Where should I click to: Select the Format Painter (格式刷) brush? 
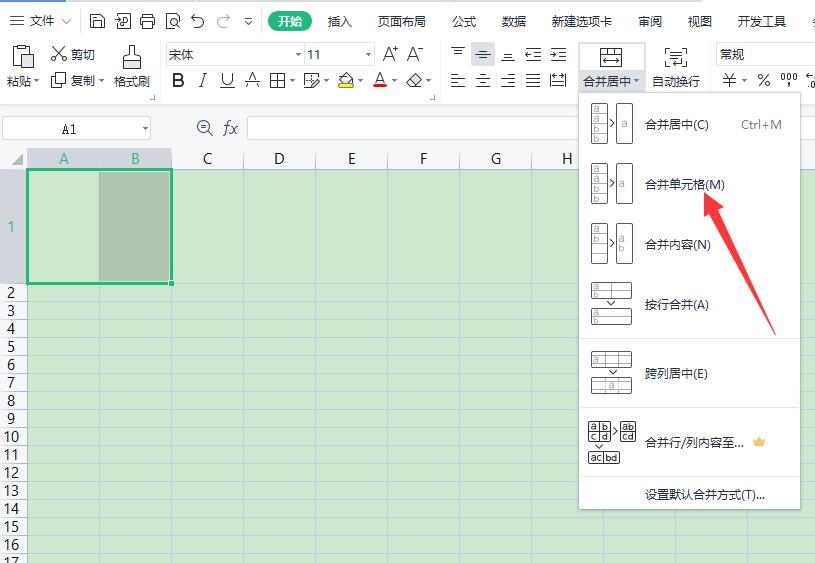[x=132, y=57]
